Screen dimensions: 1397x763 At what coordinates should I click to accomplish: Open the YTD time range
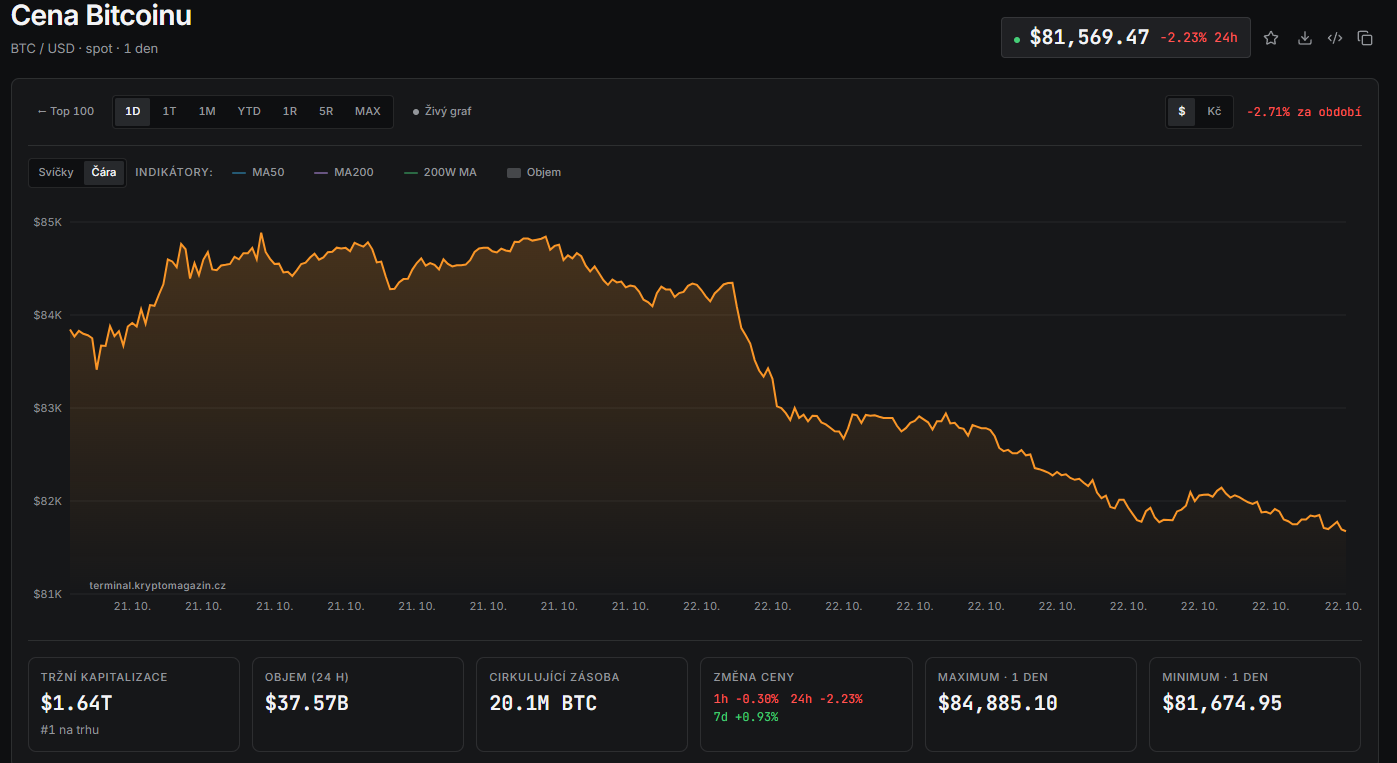[x=249, y=111]
